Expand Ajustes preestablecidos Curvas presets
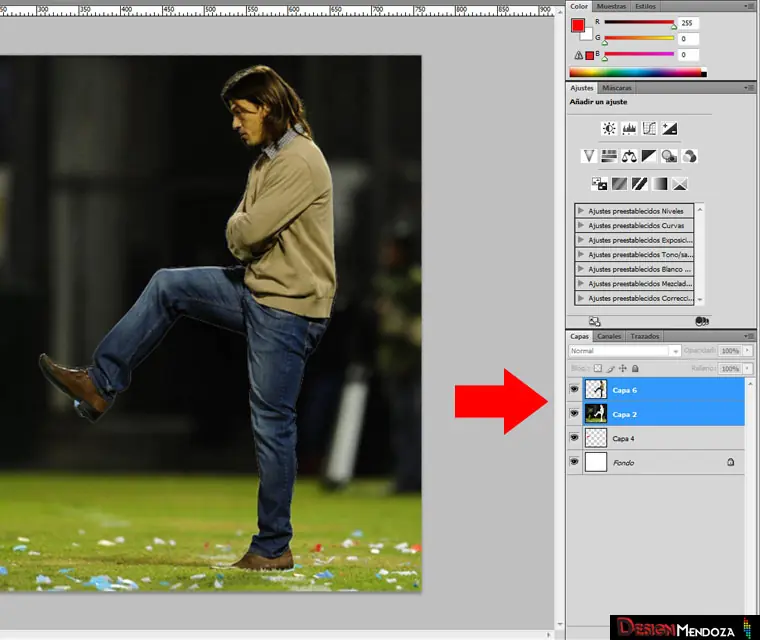The width and height of the screenshot is (760, 640). [581, 226]
